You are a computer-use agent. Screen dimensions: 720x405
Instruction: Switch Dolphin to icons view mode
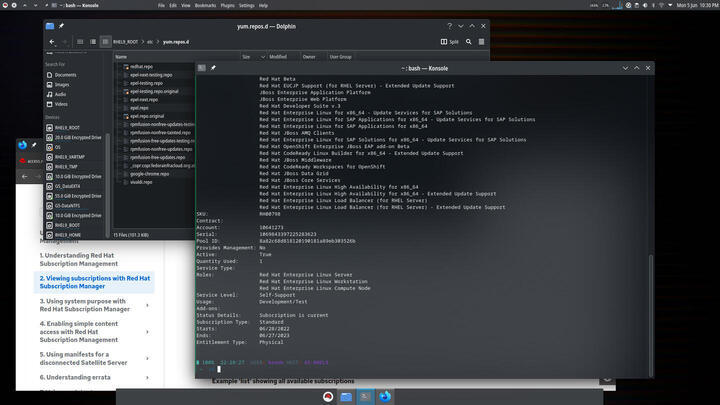click(x=80, y=42)
